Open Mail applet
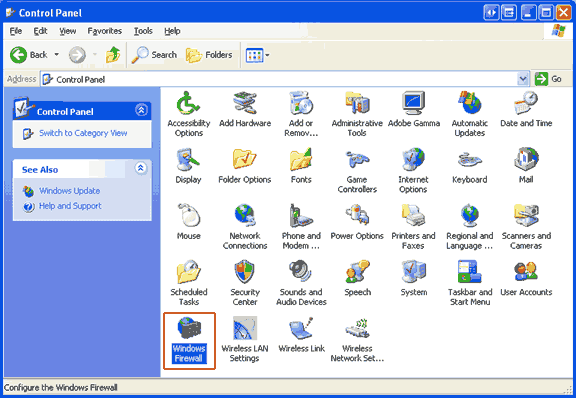The image size is (576, 398). (x=526, y=166)
